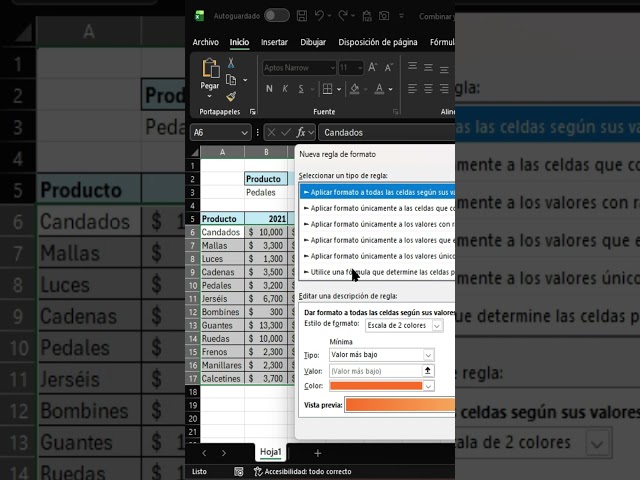This screenshot has width=640, height=480.
Task: Open the orange Color dropdown for Mínima
Action: coord(382,386)
